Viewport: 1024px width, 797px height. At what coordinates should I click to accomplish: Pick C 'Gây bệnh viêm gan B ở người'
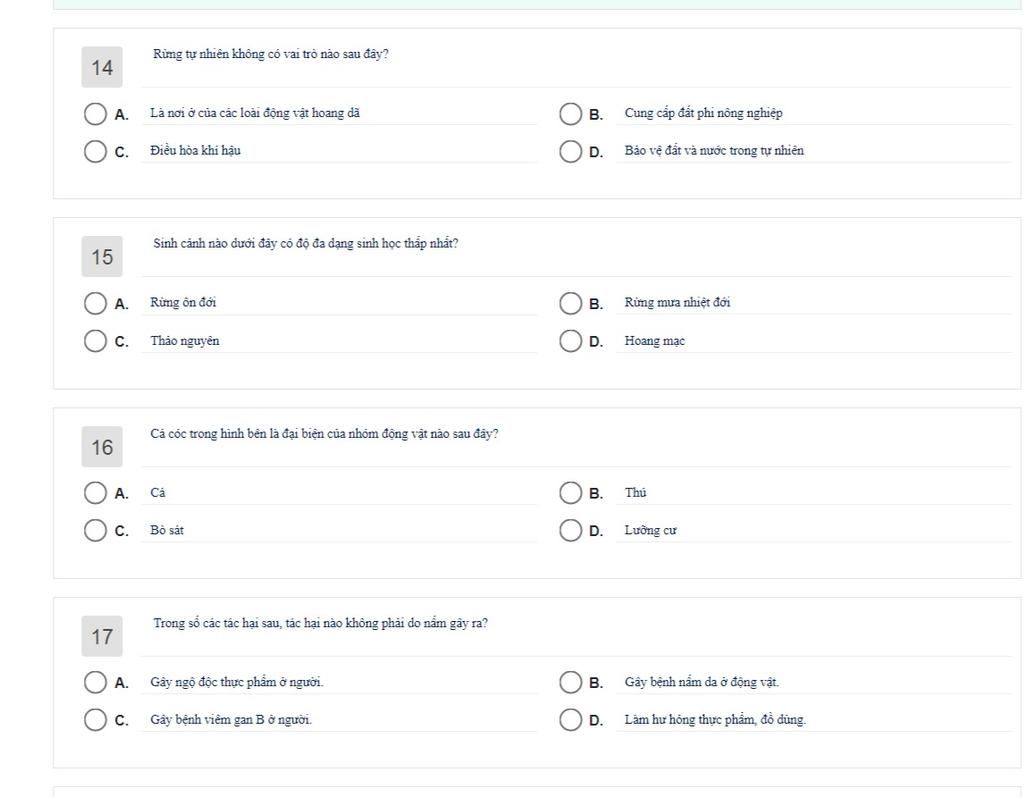tap(95, 720)
